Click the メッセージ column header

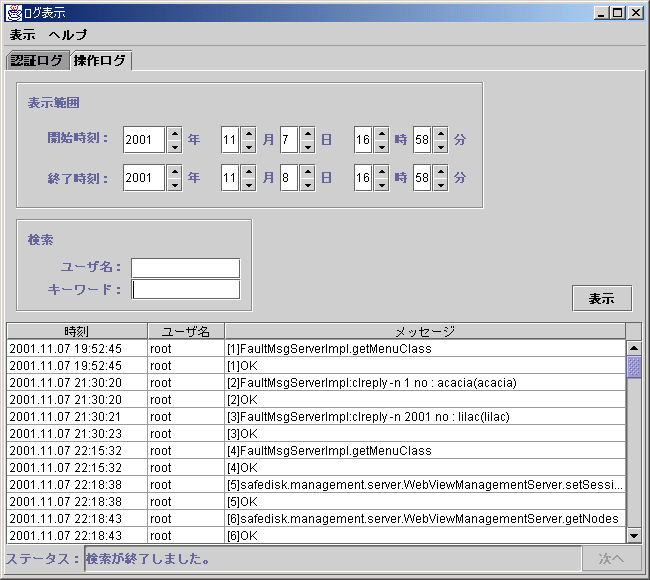[x=425, y=331]
